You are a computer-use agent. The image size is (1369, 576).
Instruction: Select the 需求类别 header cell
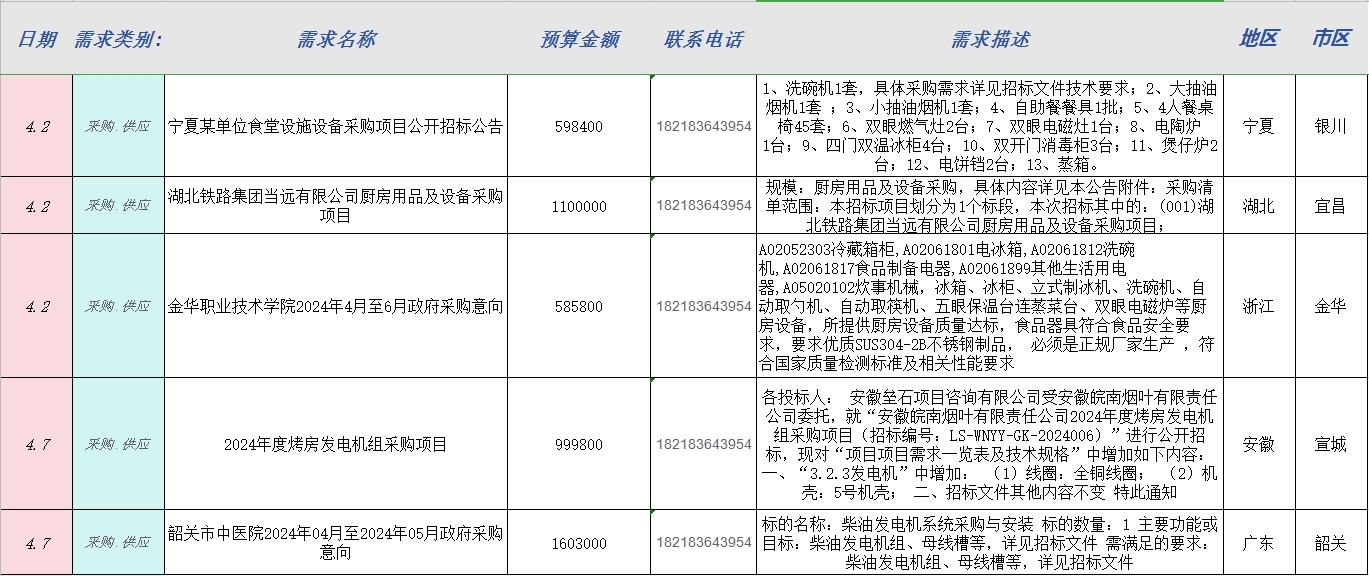coord(118,39)
